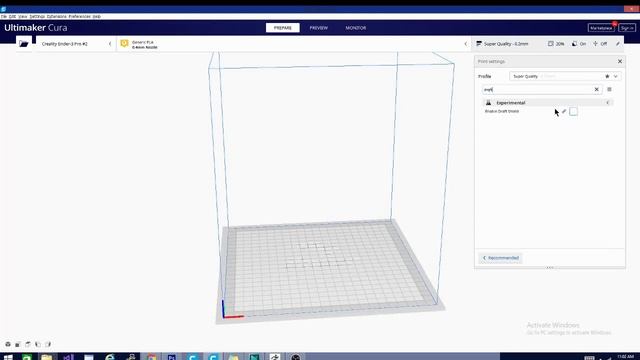
Task: Open the settings visibility hamburger menu
Action: tap(609, 89)
